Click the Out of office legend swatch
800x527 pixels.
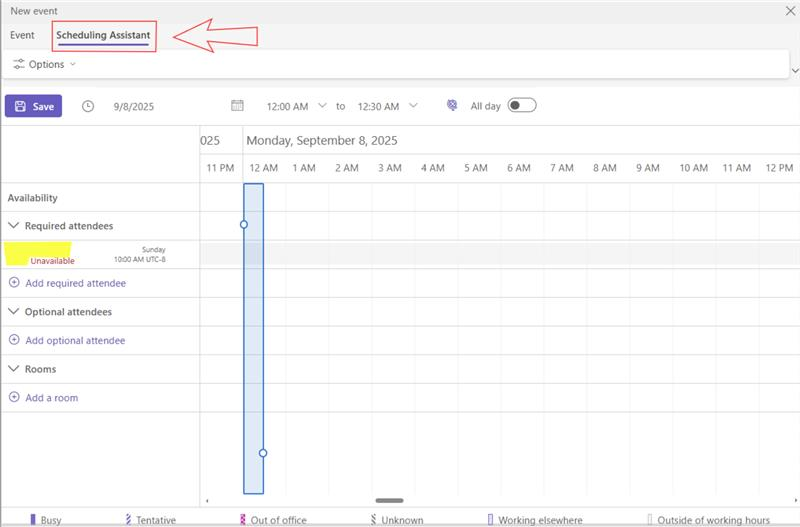(243, 519)
